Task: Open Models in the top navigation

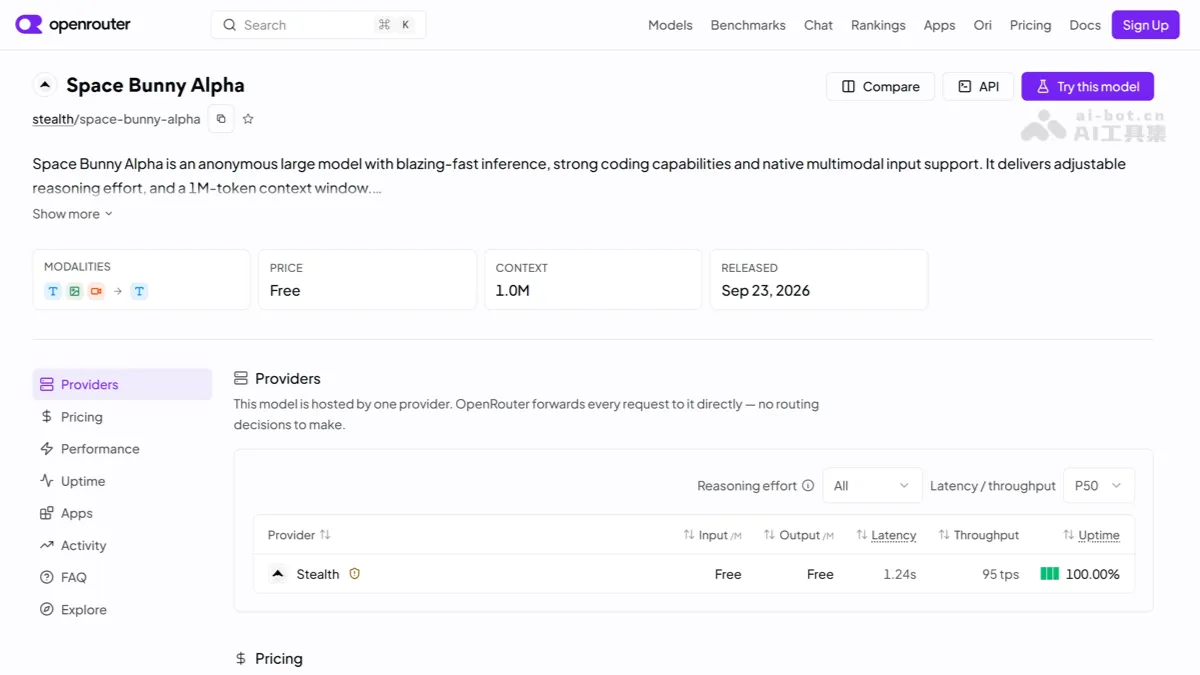Action: 670,25
